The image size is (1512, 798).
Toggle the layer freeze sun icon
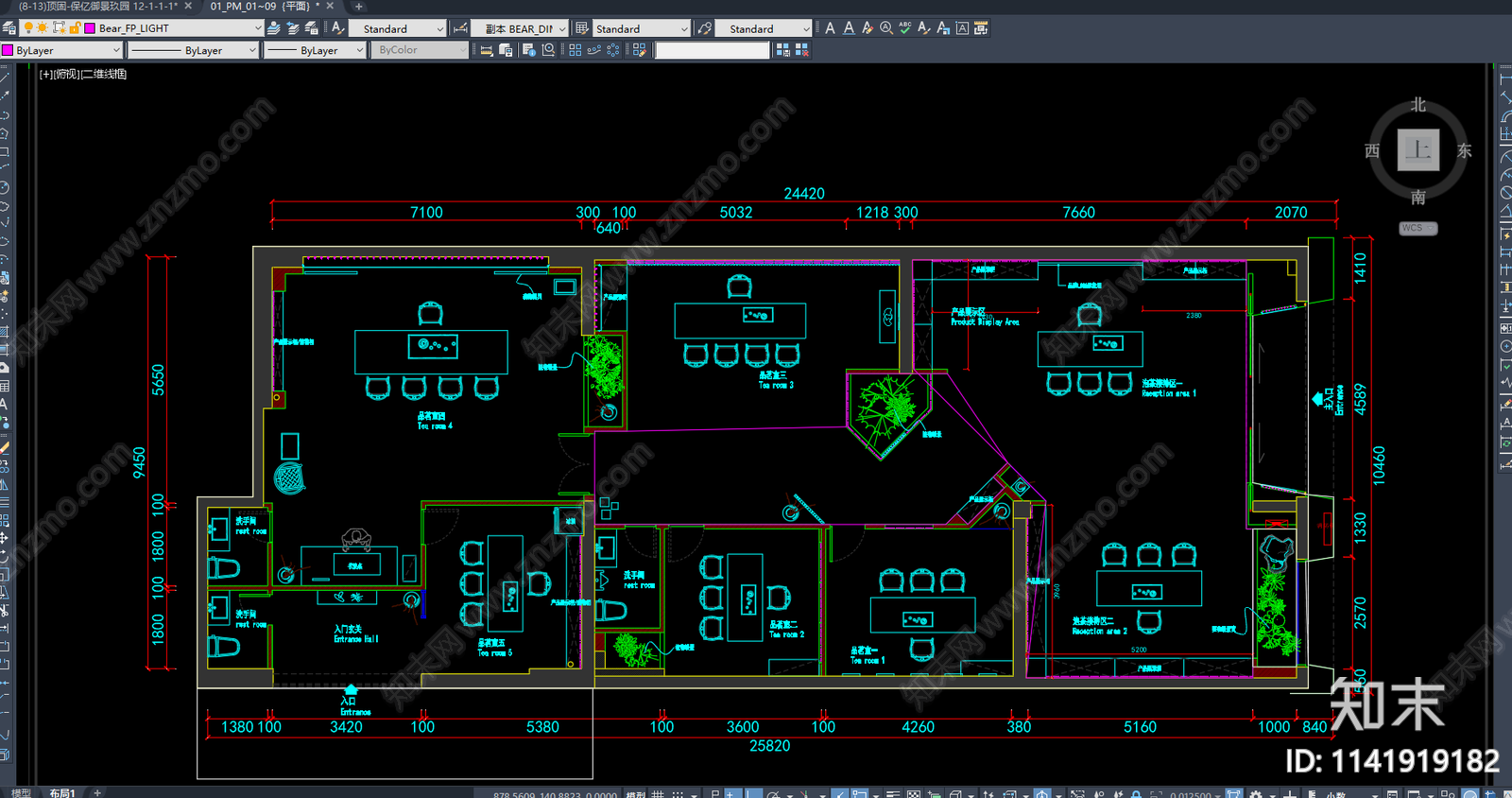[x=43, y=28]
